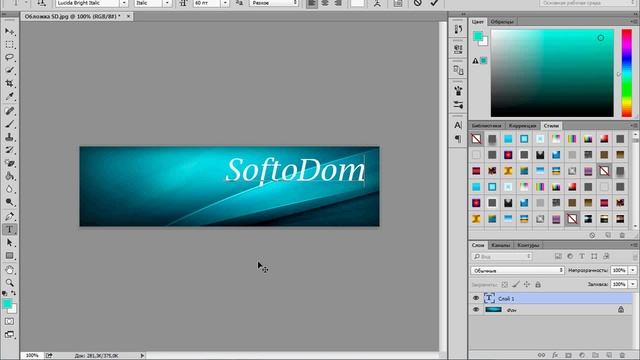Cancel current text edits

pyautogui.click(x=417, y=3)
